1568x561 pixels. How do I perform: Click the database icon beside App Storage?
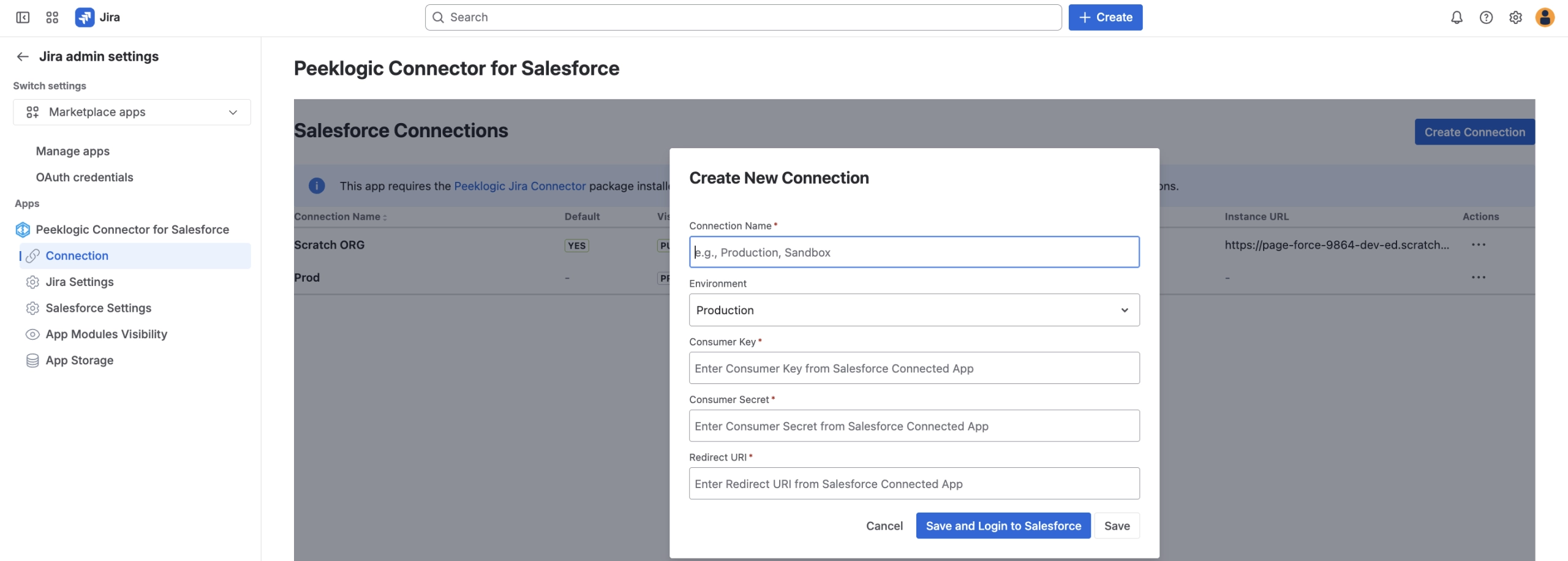point(32,361)
